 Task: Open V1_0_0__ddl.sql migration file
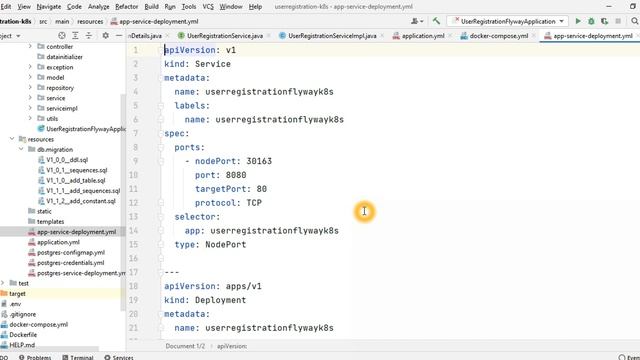(67, 160)
